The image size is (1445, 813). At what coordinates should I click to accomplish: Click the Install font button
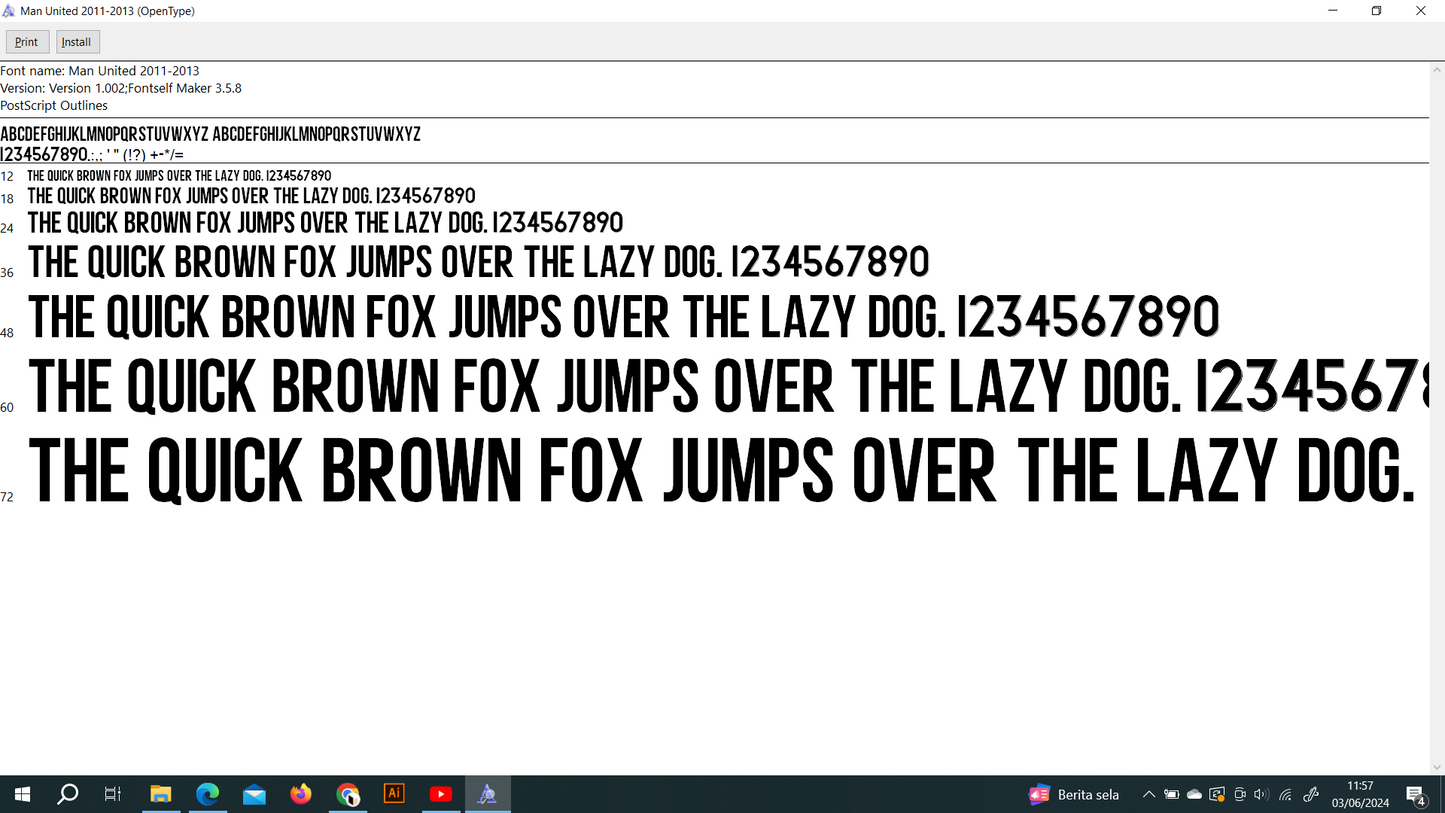coord(77,42)
